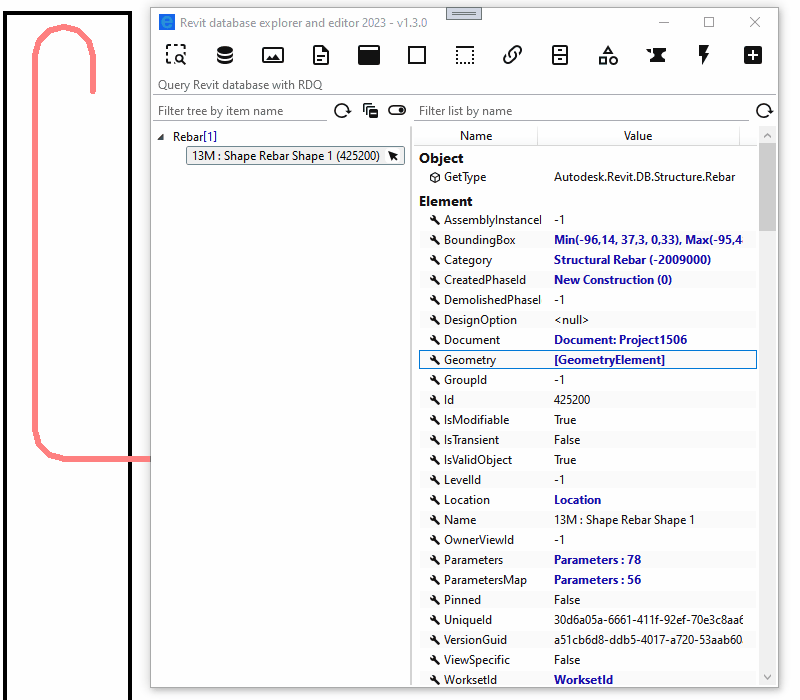Click the Name column header

pos(476,136)
